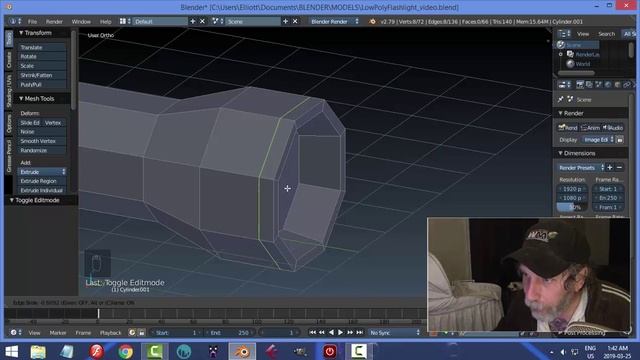Open the No Sync dropdown

pyautogui.click(x=395, y=333)
